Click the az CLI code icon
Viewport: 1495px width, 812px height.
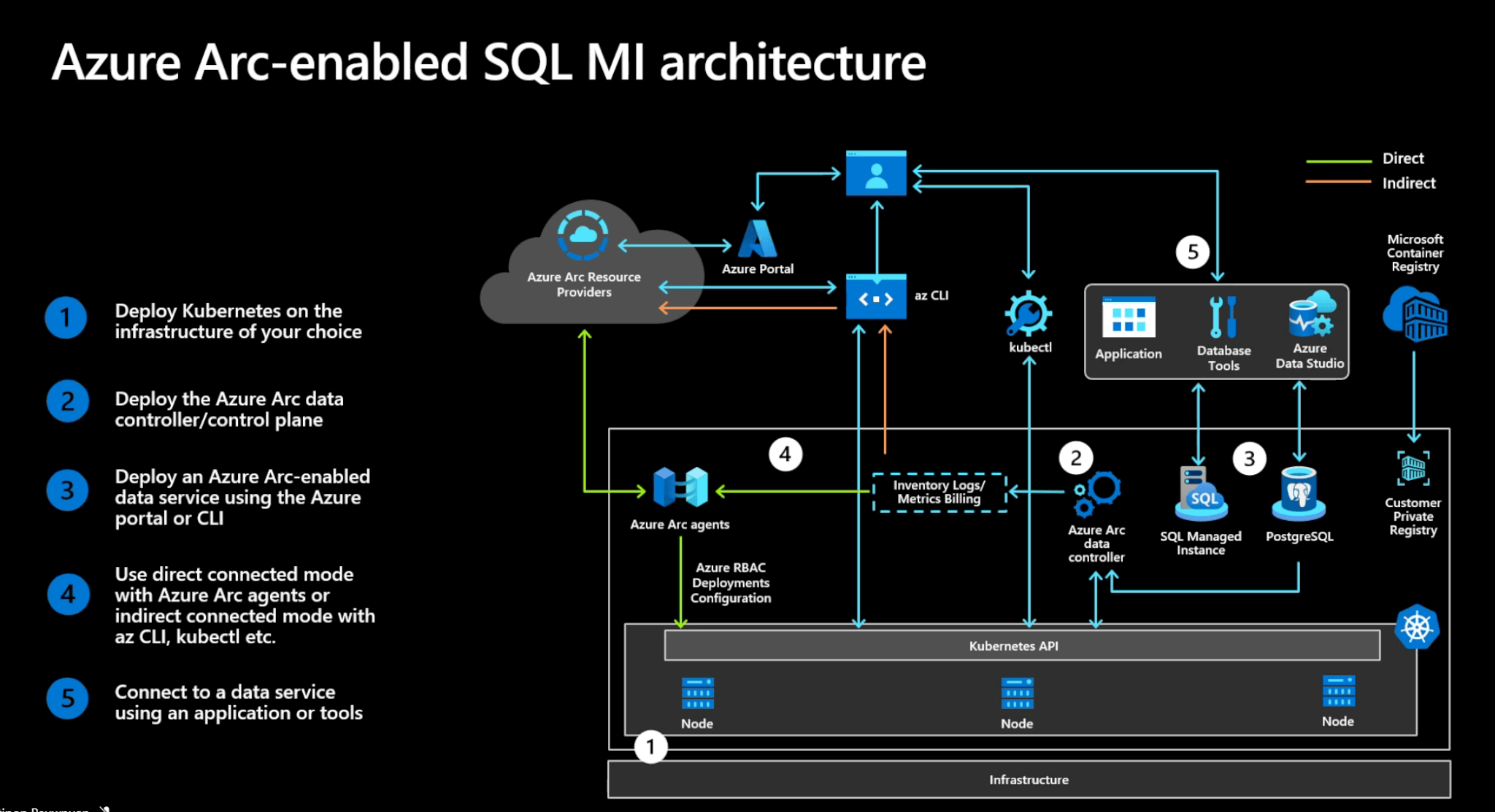pyautogui.click(x=876, y=297)
